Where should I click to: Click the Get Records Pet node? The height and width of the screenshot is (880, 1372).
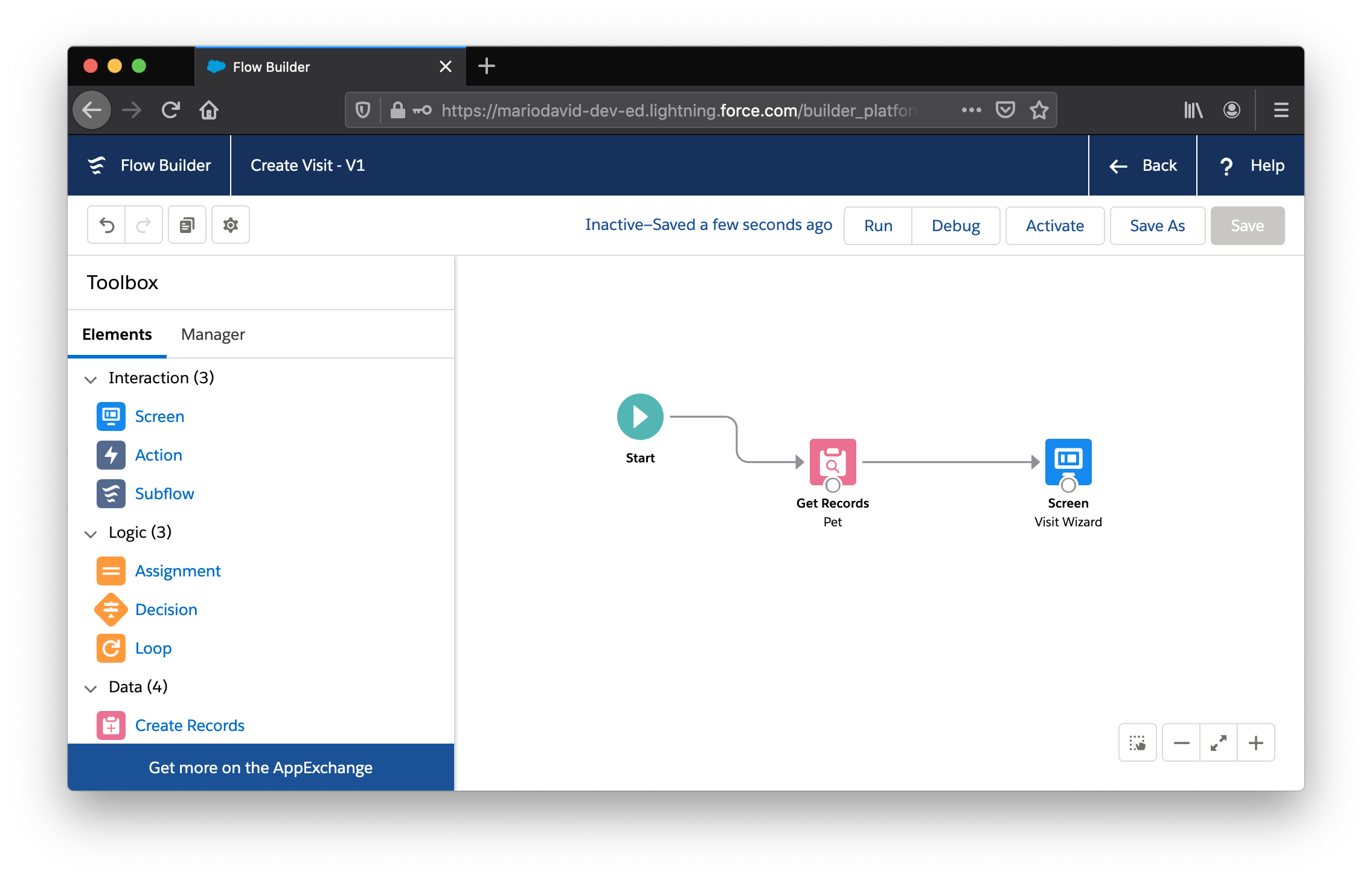pyautogui.click(x=833, y=462)
